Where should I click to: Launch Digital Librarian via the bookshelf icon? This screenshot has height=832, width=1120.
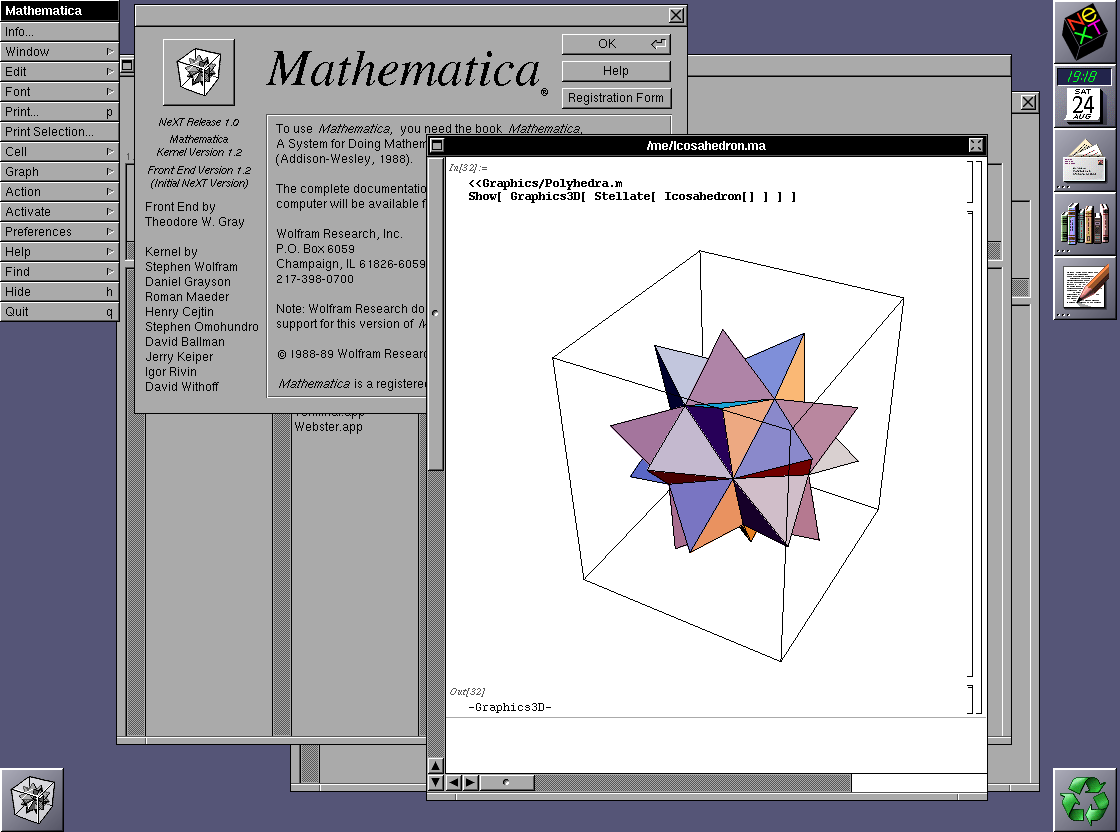1084,225
